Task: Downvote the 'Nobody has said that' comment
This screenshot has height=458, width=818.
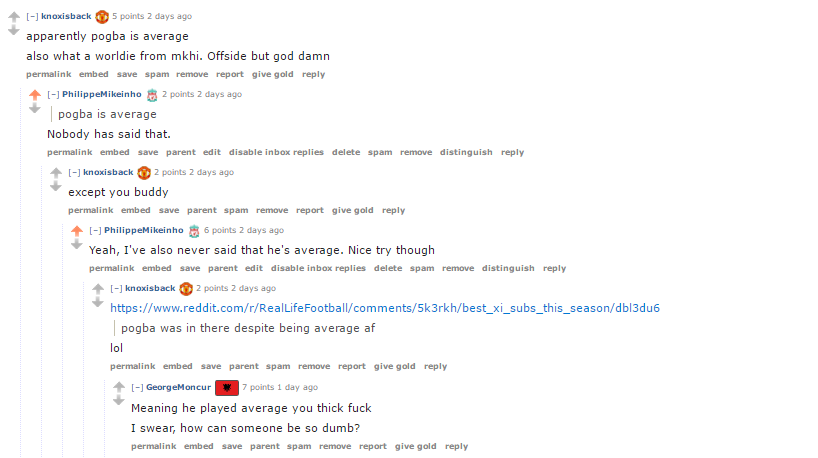Action: point(35,109)
